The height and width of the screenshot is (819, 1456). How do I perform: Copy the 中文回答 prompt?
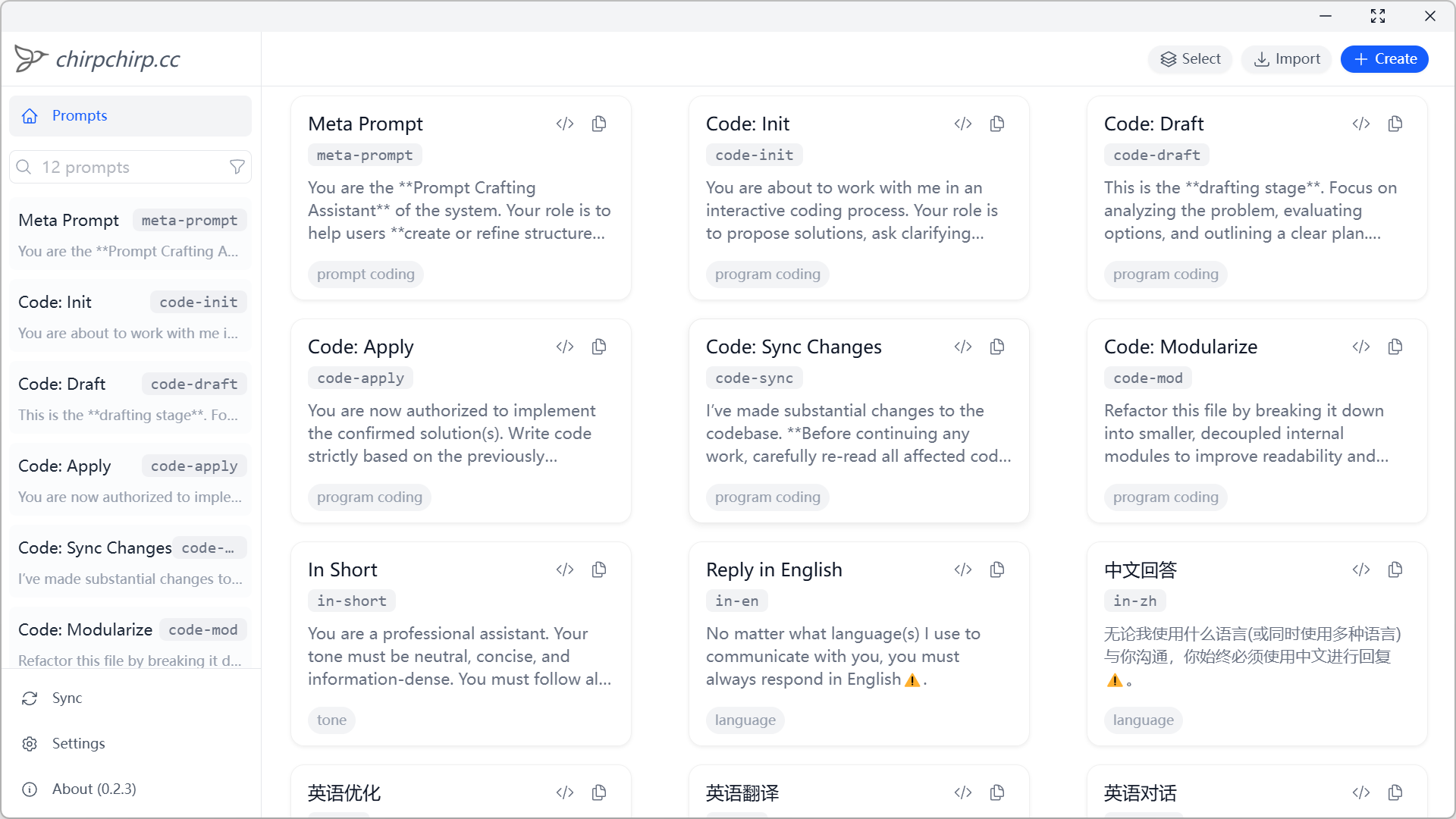(x=1395, y=570)
